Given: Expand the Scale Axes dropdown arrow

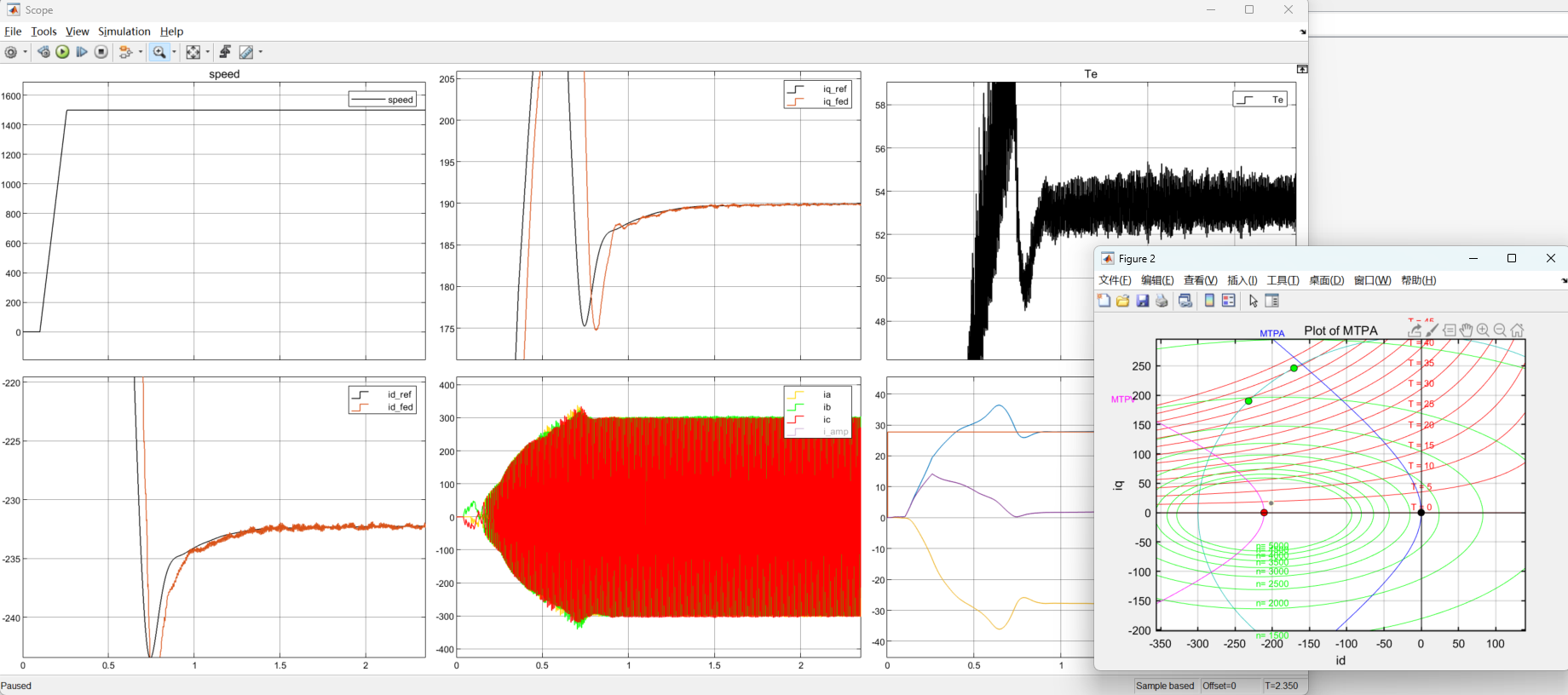Looking at the screenshot, I should click(x=207, y=52).
